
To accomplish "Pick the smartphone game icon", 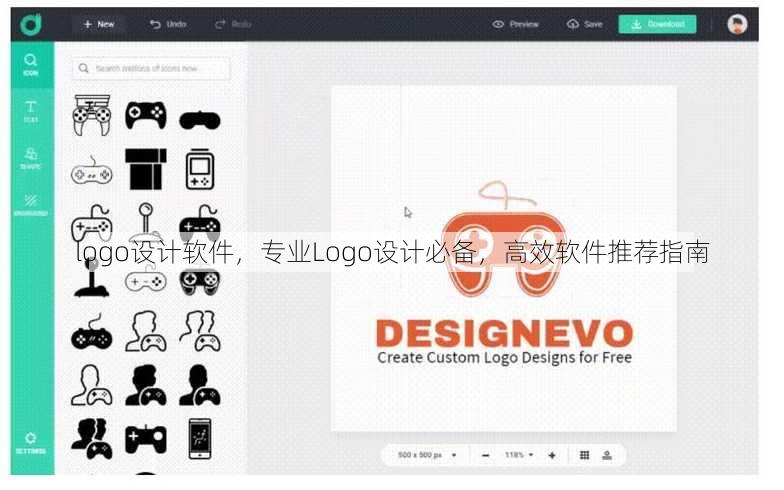I will coord(200,438).
